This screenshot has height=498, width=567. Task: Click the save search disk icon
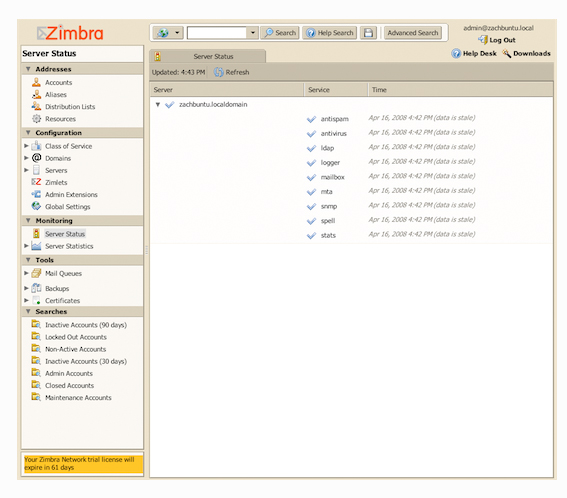pyautogui.click(x=368, y=33)
